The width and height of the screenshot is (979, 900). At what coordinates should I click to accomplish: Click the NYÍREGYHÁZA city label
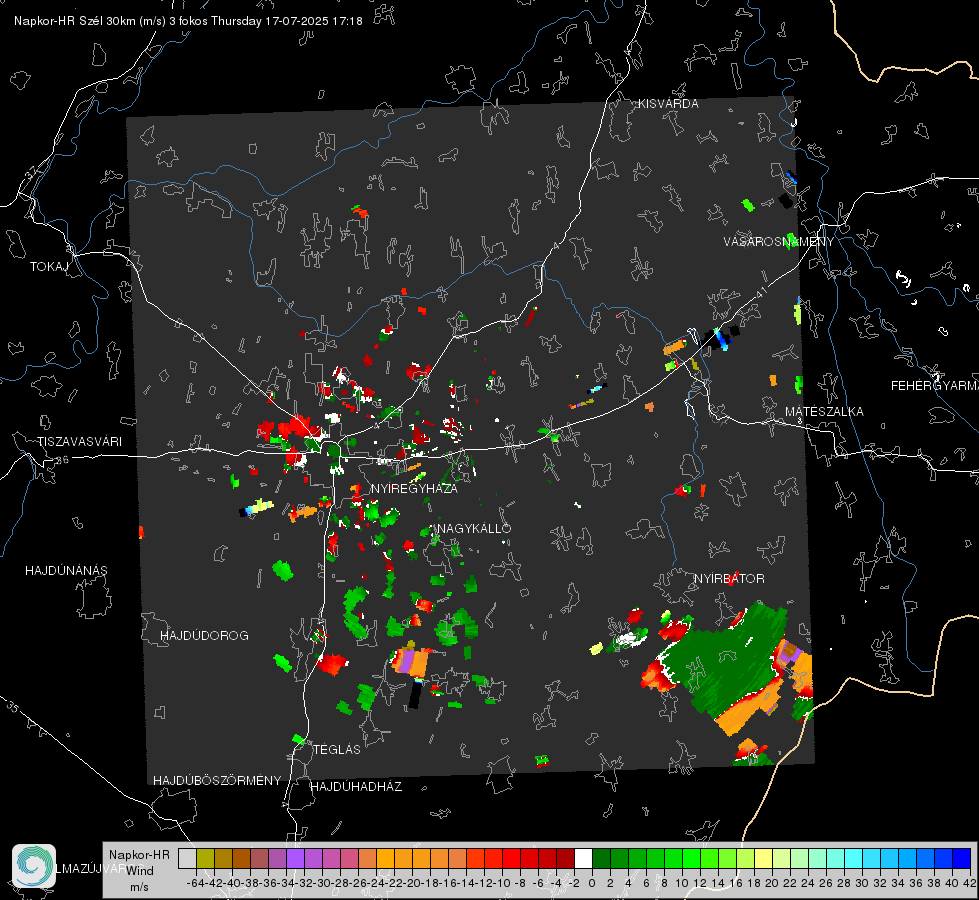click(x=414, y=488)
